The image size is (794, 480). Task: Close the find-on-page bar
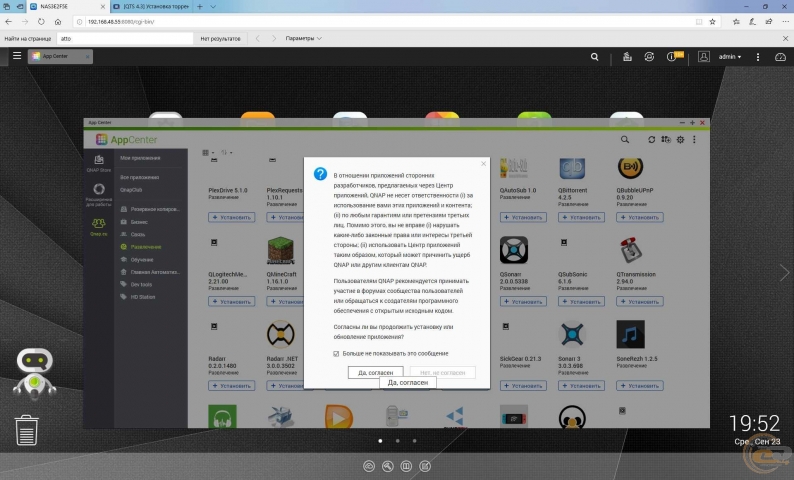tap(785, 38)
